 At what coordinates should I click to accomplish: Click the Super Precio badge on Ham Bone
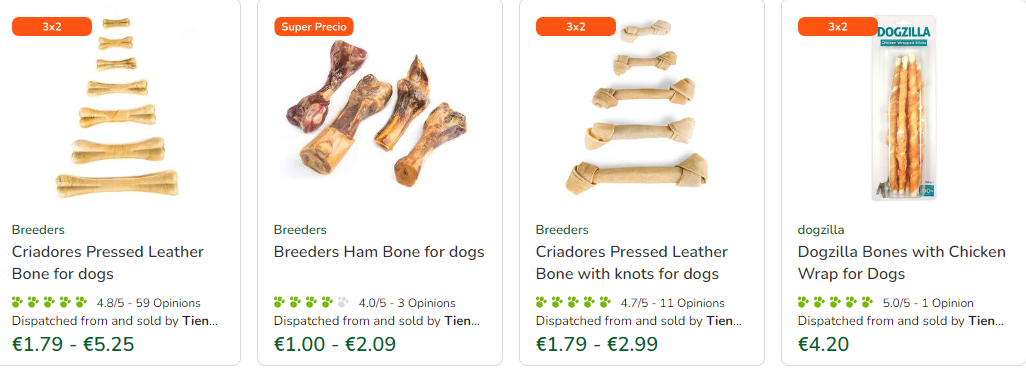point(314,26)
